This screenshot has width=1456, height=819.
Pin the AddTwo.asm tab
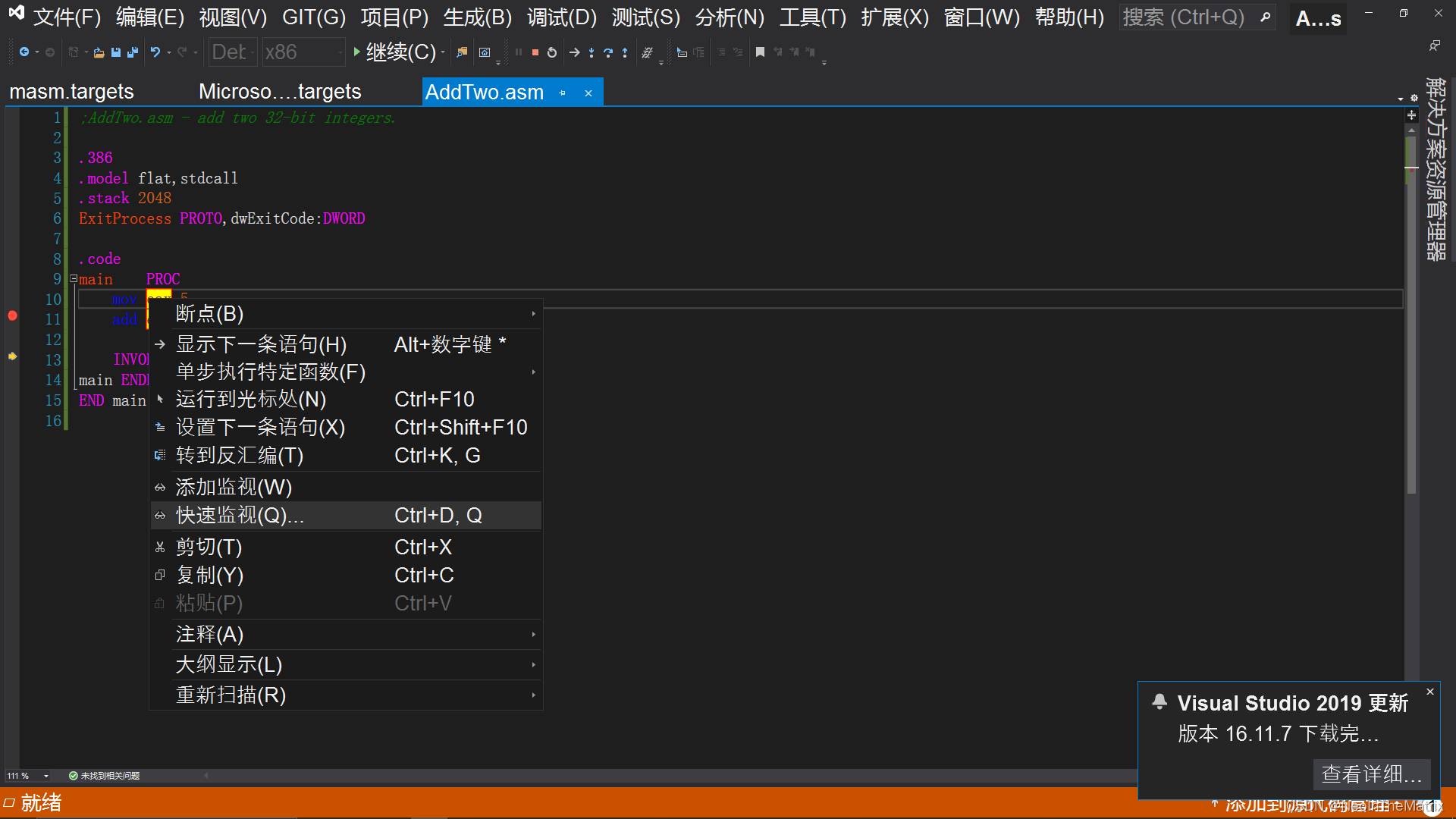[x=562, y=93]
